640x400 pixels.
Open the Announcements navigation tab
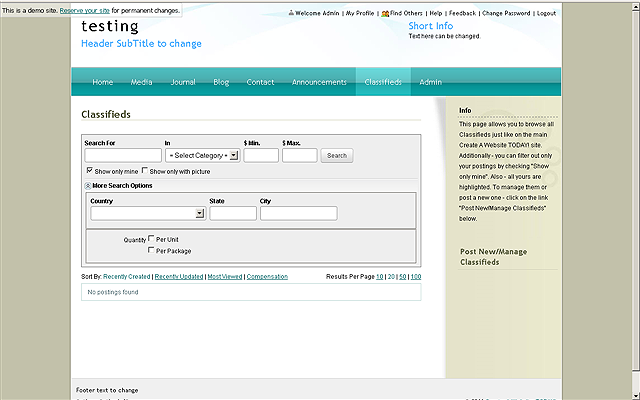click(319, 82)
